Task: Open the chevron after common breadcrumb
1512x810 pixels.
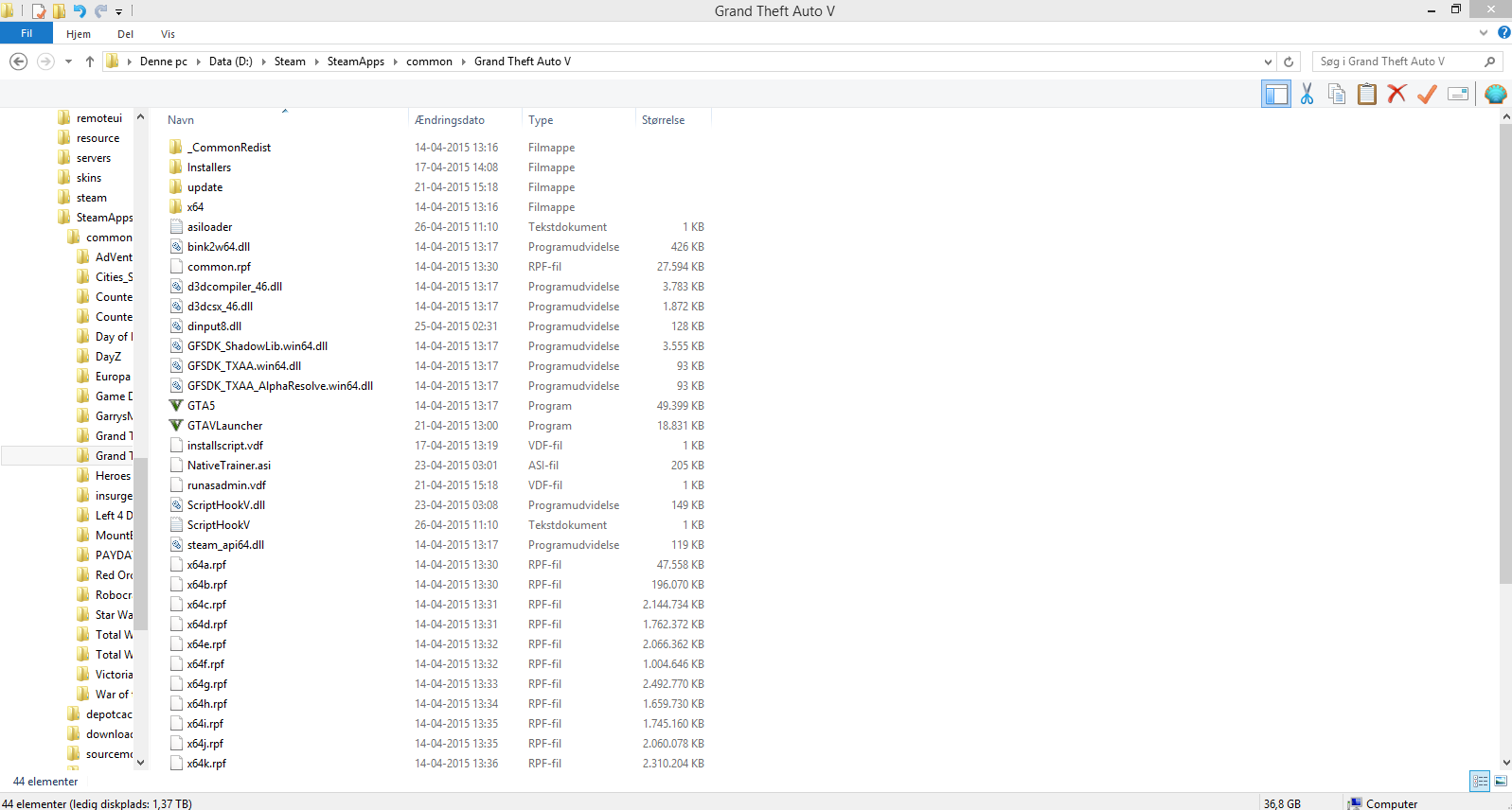Action: pyautogui.click(x=464, y=62)
